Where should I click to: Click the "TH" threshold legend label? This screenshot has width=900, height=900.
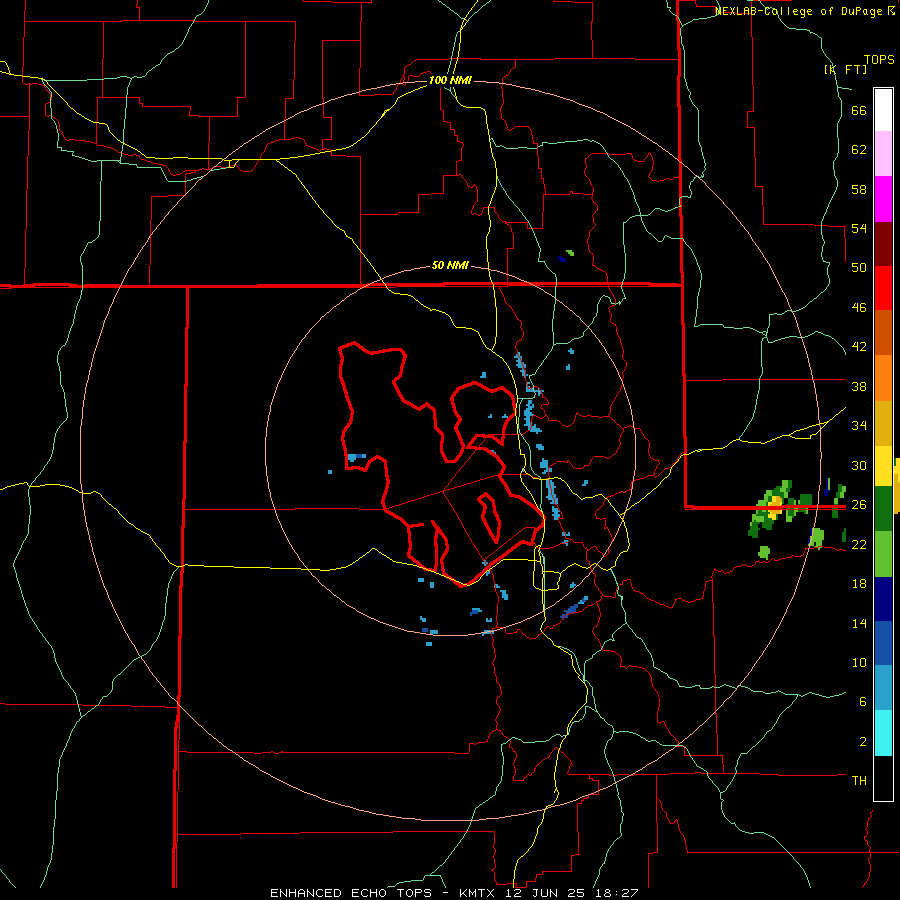[x=859, y=780]
